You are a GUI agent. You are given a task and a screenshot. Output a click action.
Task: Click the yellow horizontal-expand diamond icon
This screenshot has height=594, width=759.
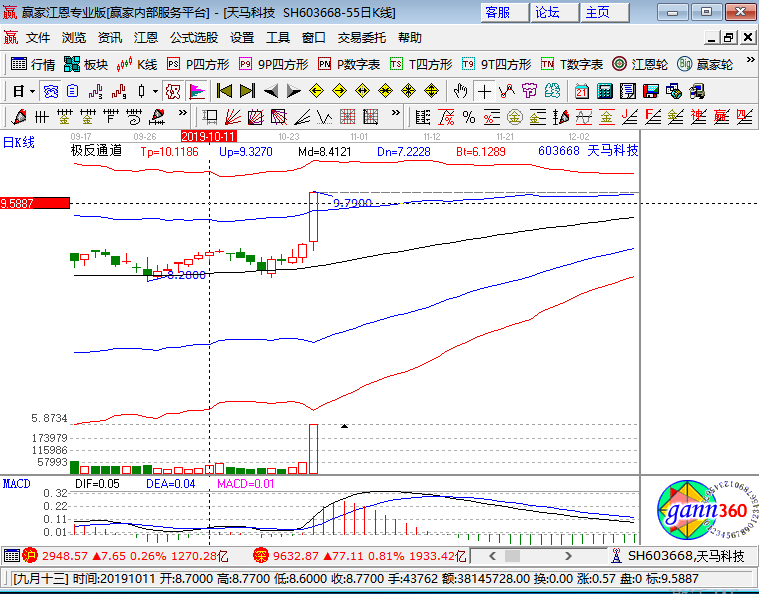pyautogui.click(x=362, y=91)
